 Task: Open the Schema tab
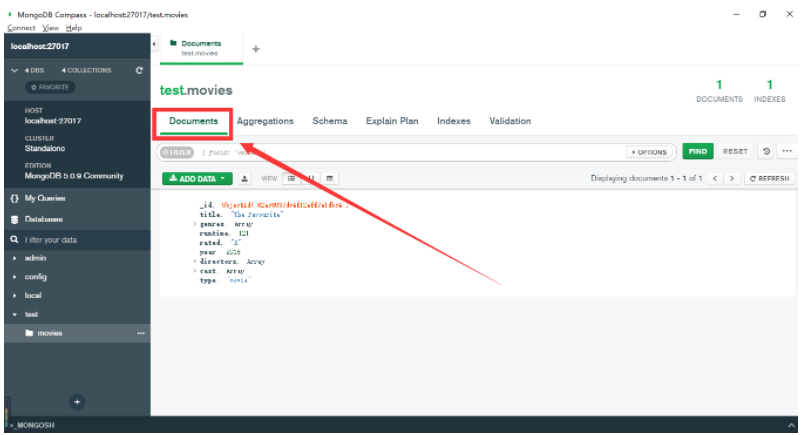(330, 121)
